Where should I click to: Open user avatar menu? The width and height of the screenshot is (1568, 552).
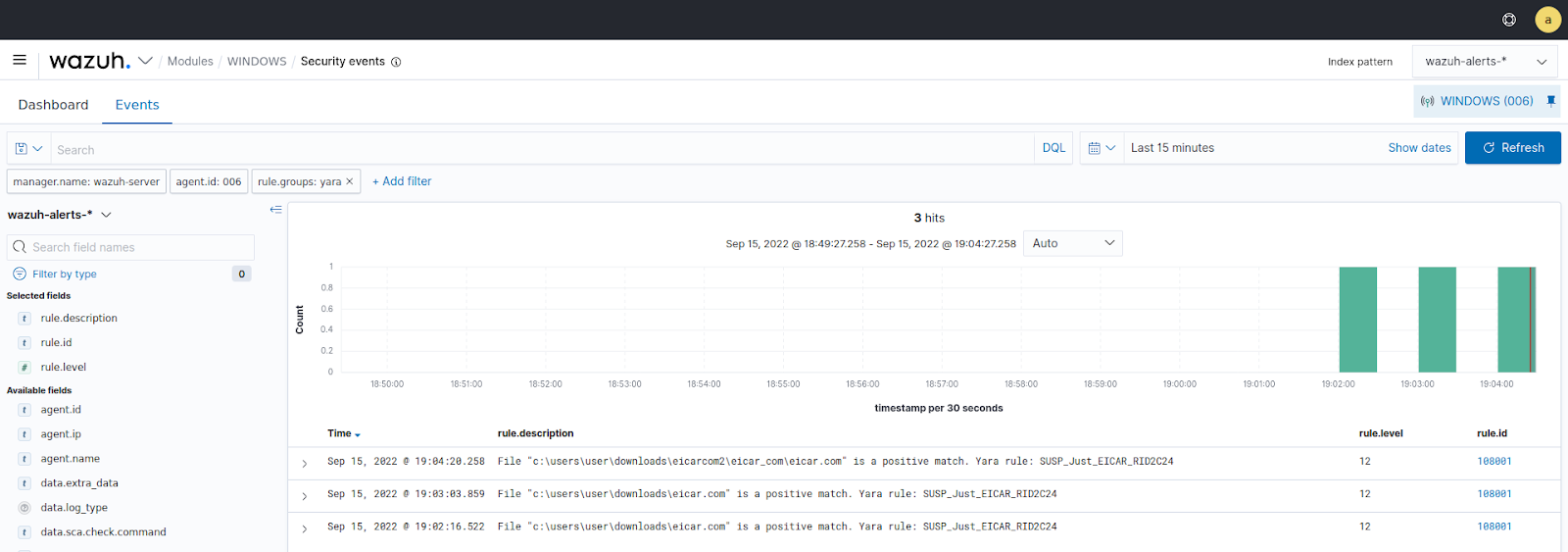(x=1548, y=20)
